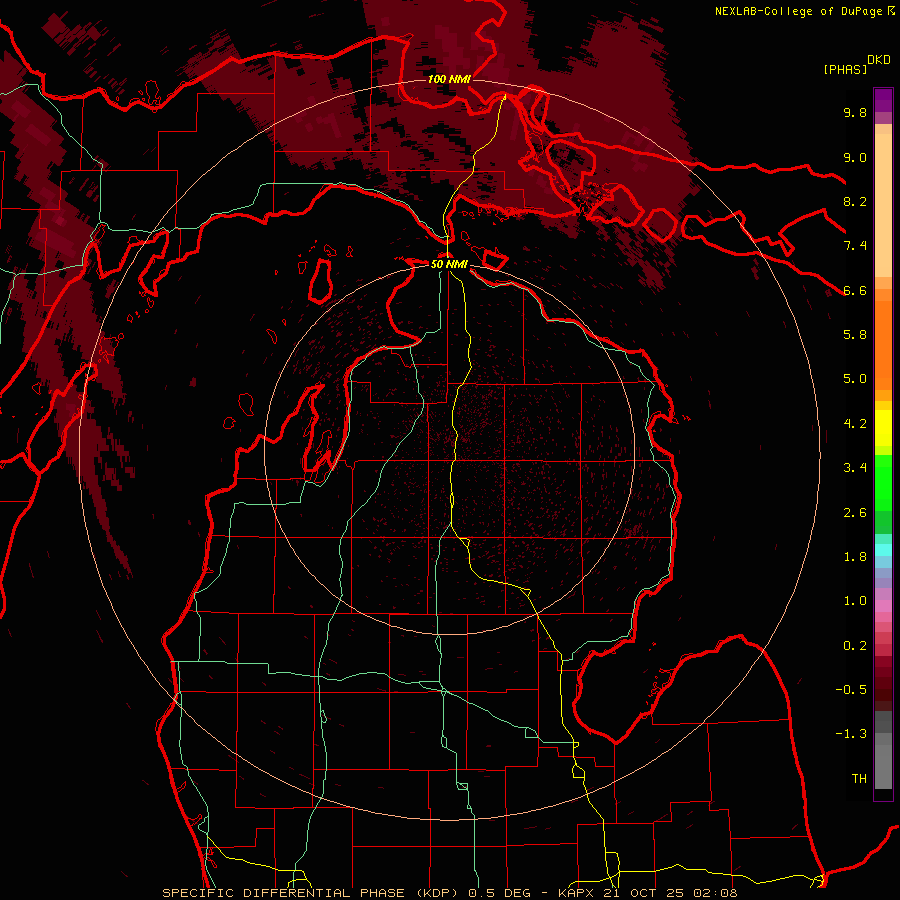Viewport: 900px width, 900px height.
Task: Click the -1.3 value on the color scale
Action: tap(851, 734)
